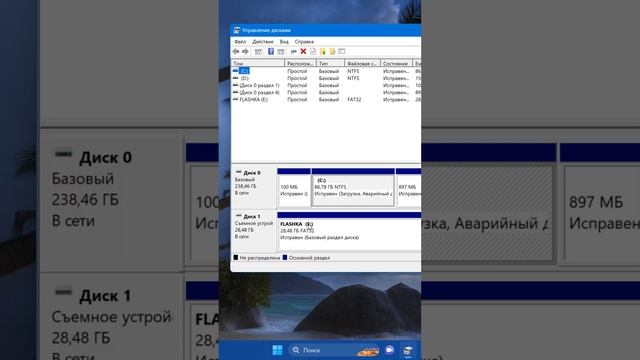Select the 897 МБ partition on Диск 0
640x360 pixels.
(408, 187)
